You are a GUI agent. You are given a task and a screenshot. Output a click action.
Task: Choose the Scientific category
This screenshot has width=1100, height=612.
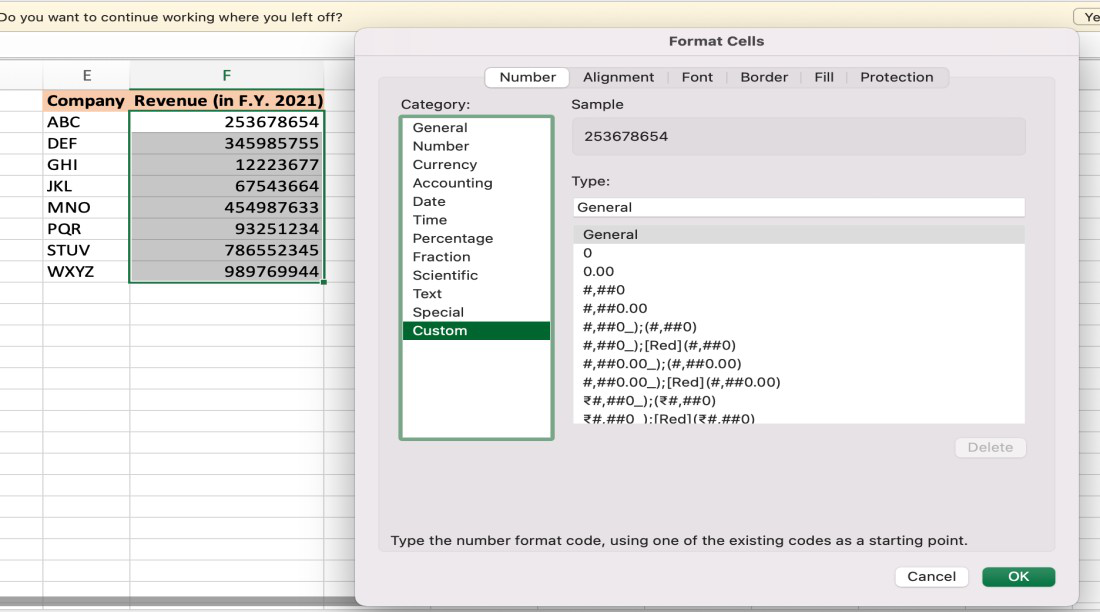(476, 275)
